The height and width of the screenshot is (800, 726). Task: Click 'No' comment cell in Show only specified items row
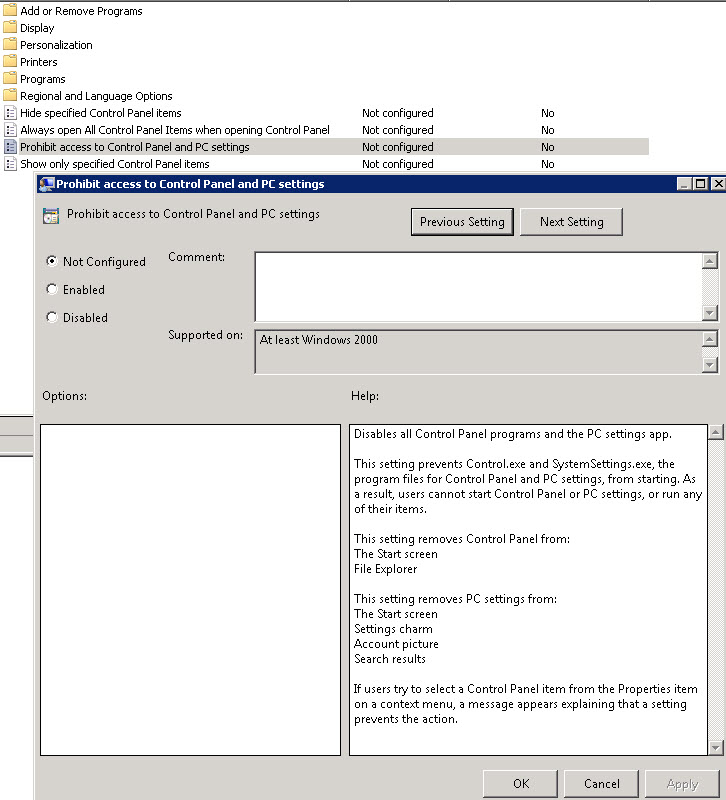pos(547,164)
